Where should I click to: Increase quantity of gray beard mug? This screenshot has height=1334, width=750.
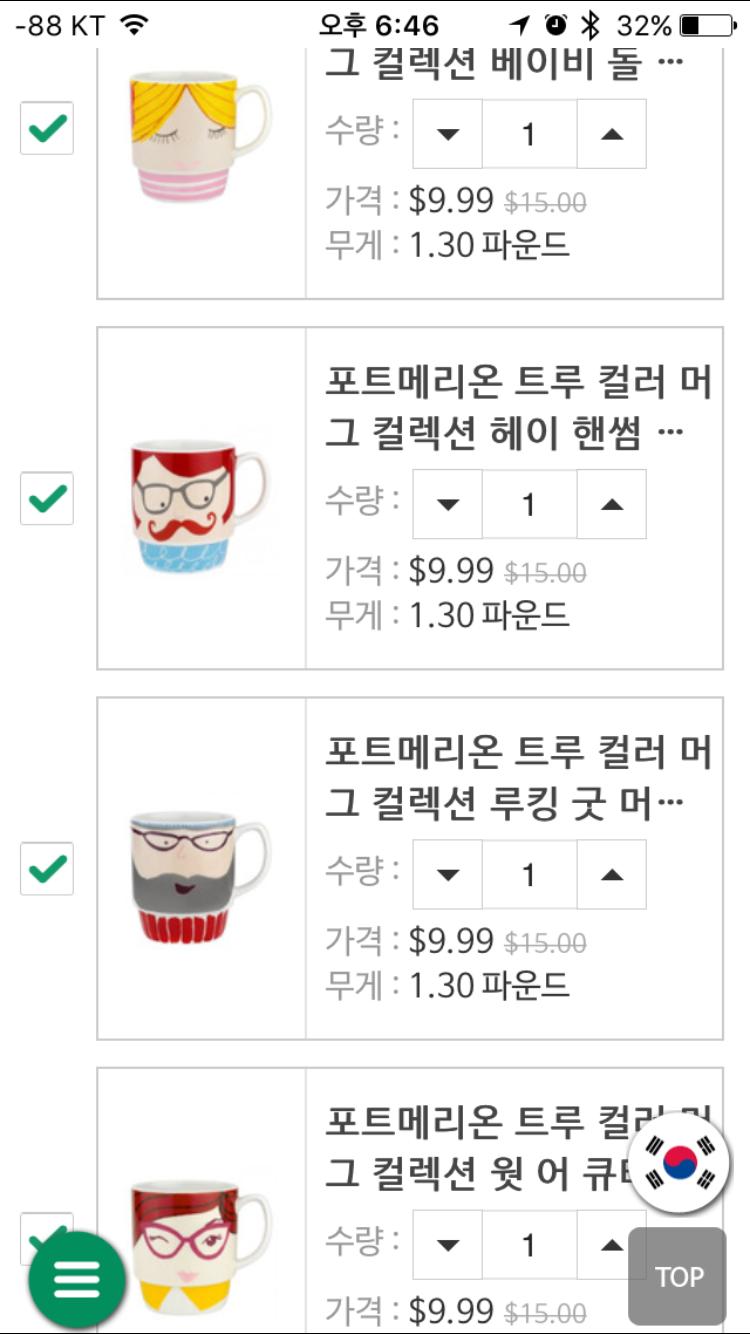612,875
